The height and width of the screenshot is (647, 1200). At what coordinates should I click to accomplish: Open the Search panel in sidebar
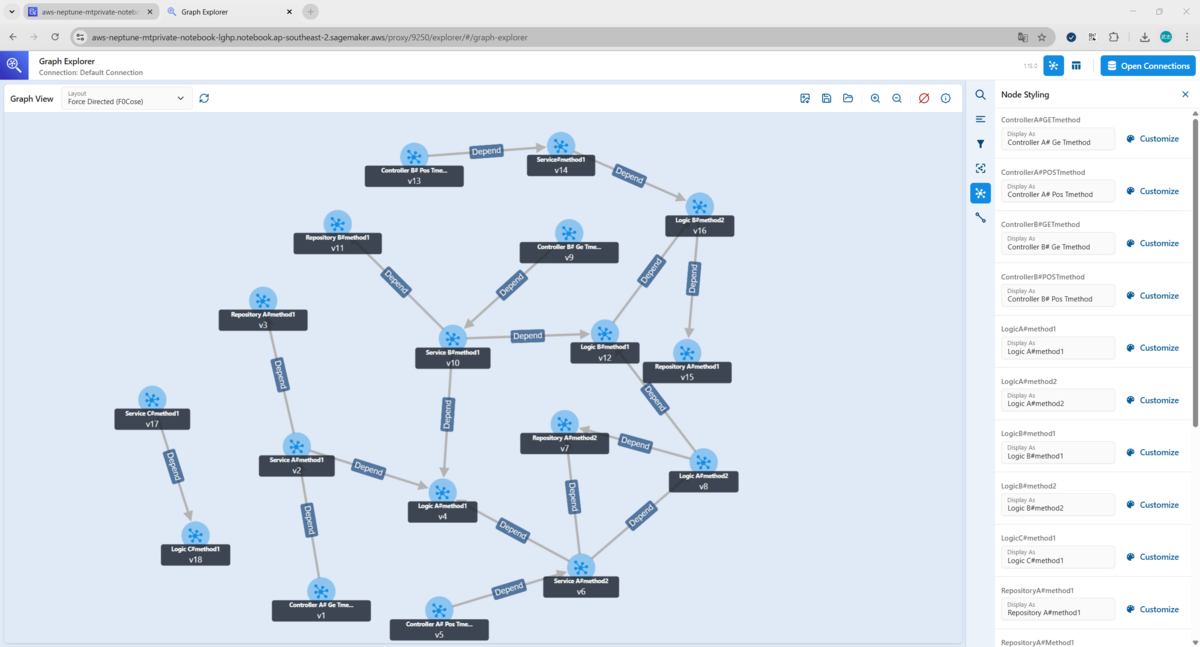[980, 94]
